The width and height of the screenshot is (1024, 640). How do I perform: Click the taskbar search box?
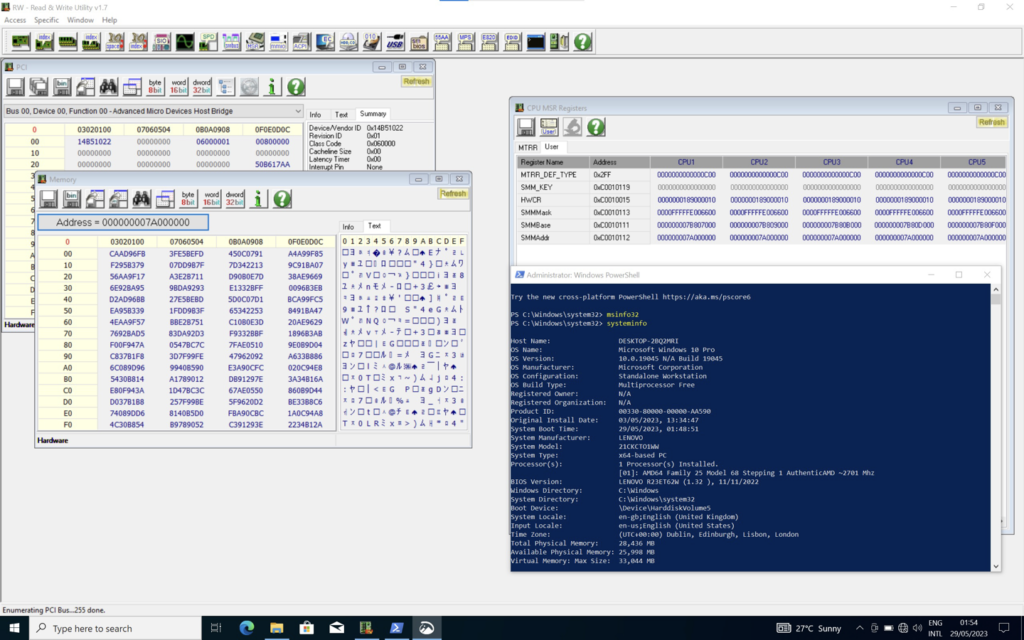tap(116, 628)
